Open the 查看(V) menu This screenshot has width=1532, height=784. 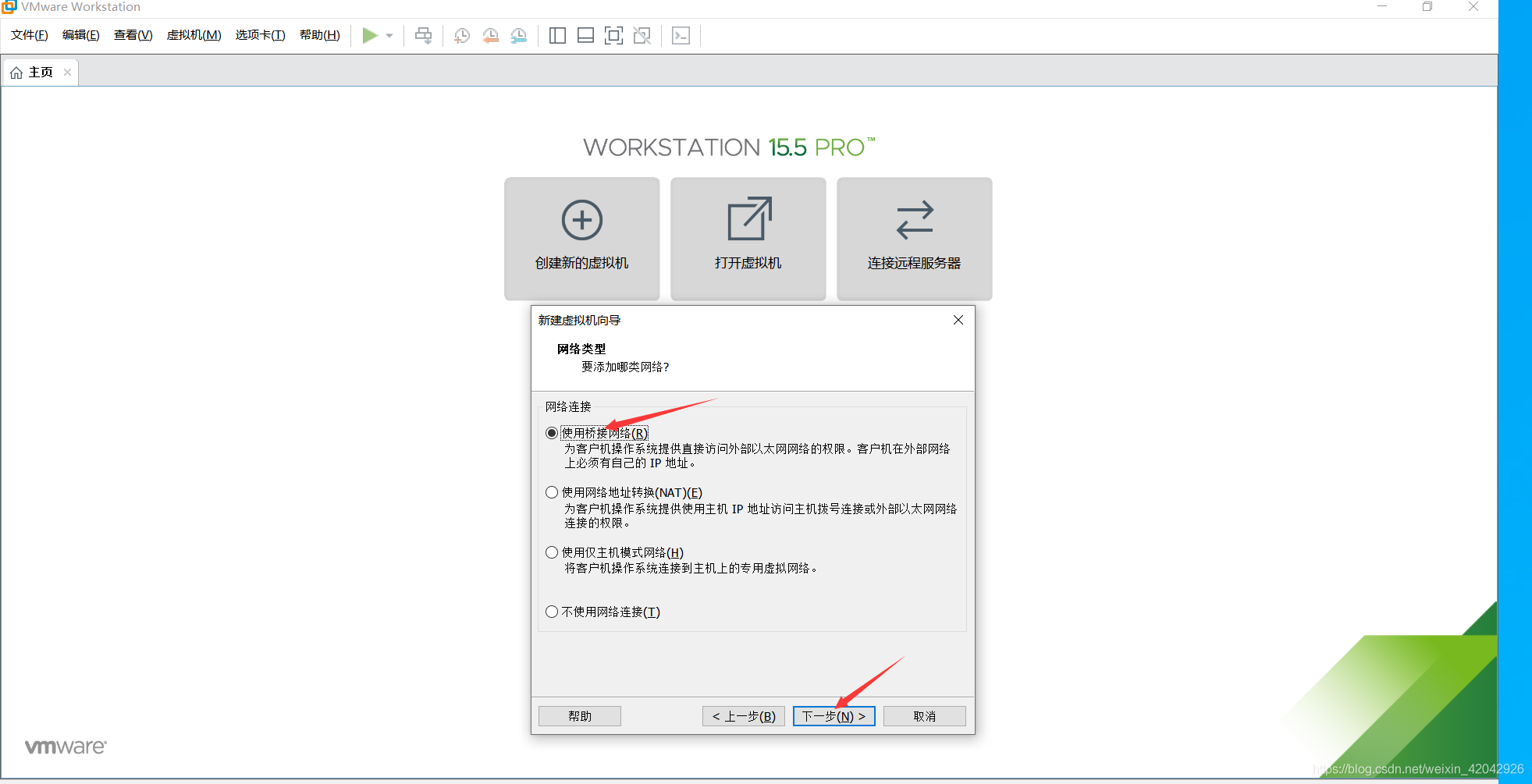pos(133,35)
